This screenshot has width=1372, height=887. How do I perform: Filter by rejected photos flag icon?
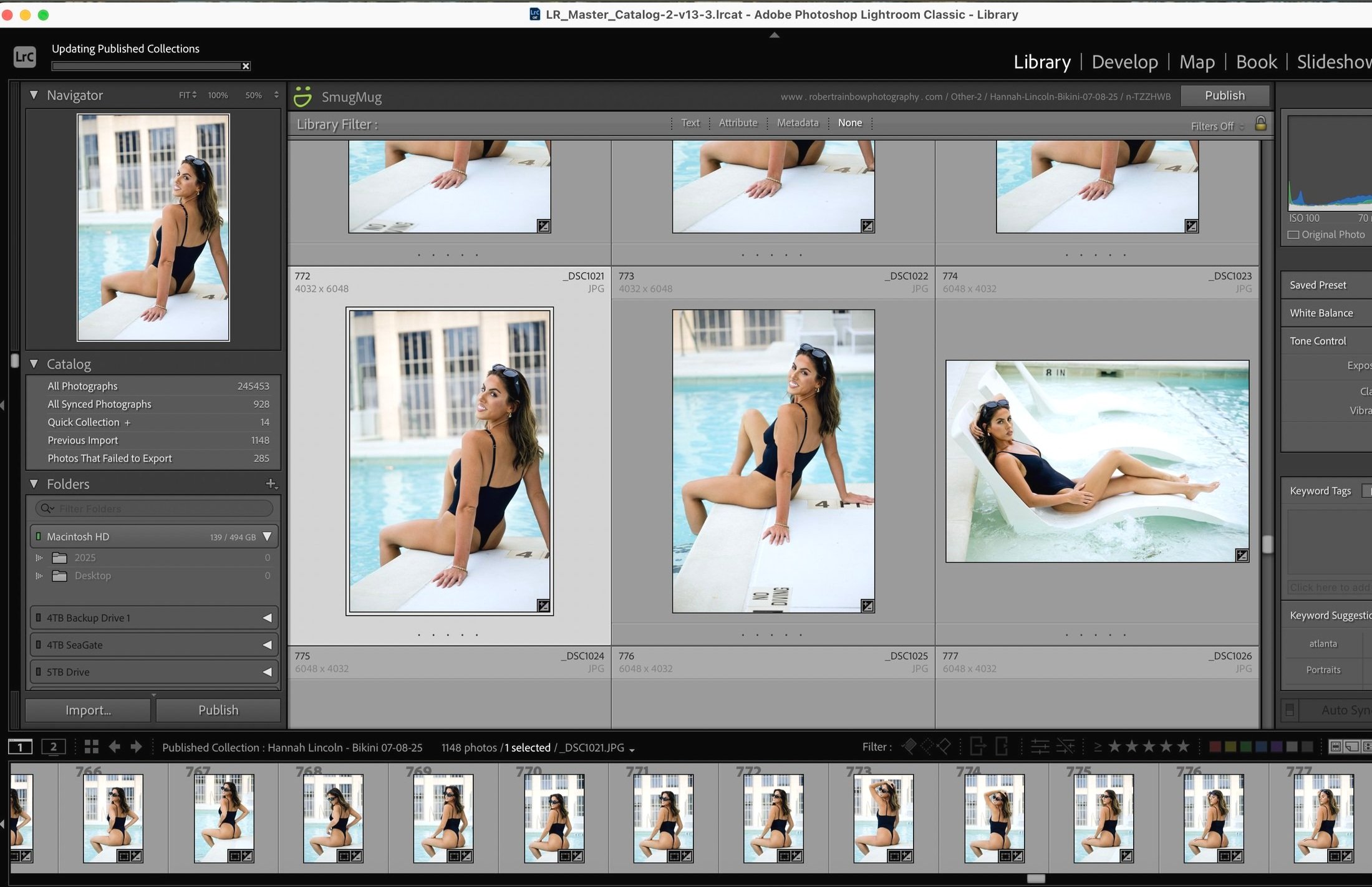point(944,746)
